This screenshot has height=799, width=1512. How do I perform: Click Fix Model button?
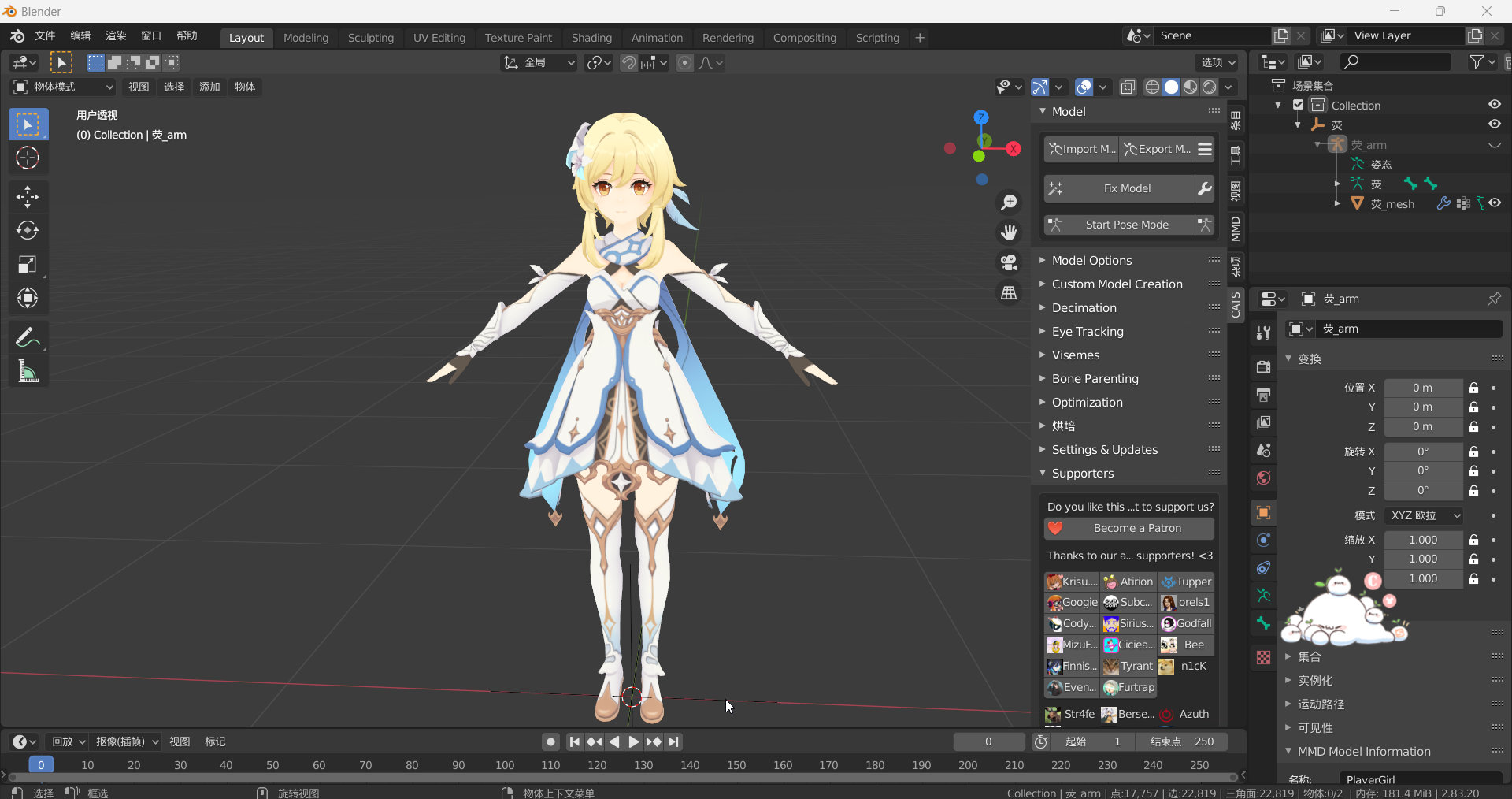[x=1119, y=188]
